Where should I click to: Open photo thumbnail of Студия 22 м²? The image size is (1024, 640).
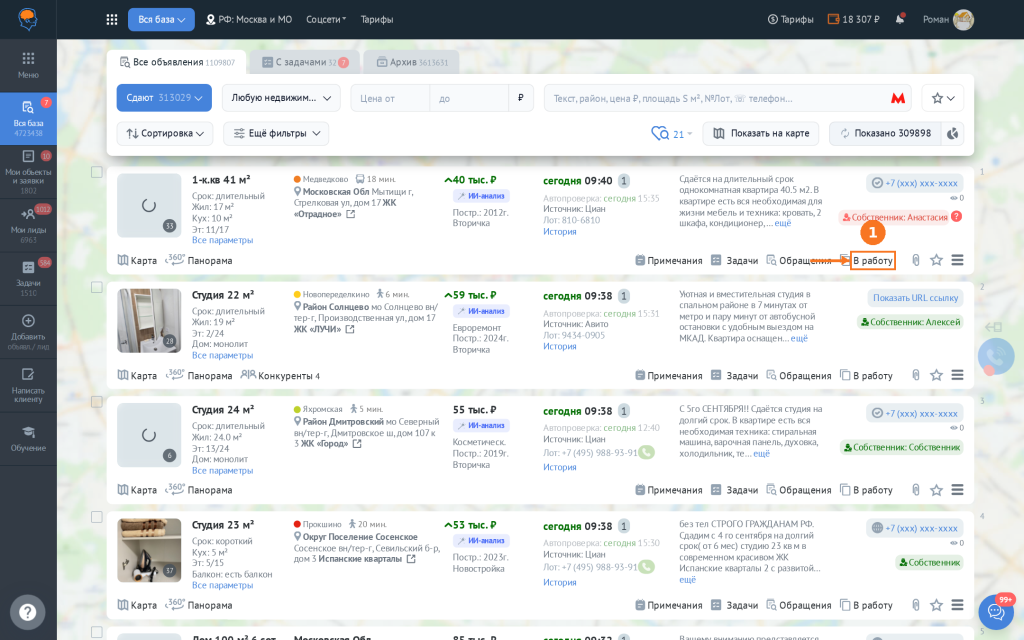(x=149, y=321)
